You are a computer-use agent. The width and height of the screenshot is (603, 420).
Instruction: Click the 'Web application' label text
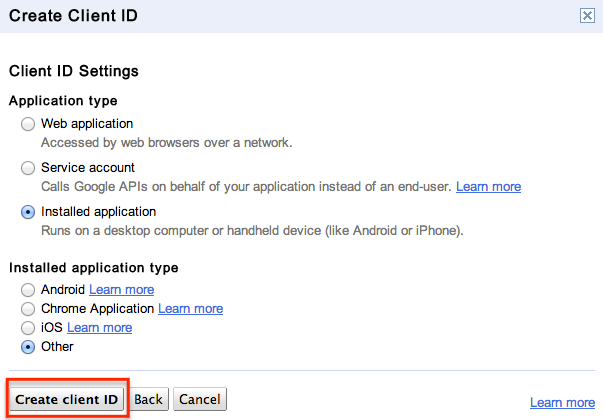[x=87, y=124]
